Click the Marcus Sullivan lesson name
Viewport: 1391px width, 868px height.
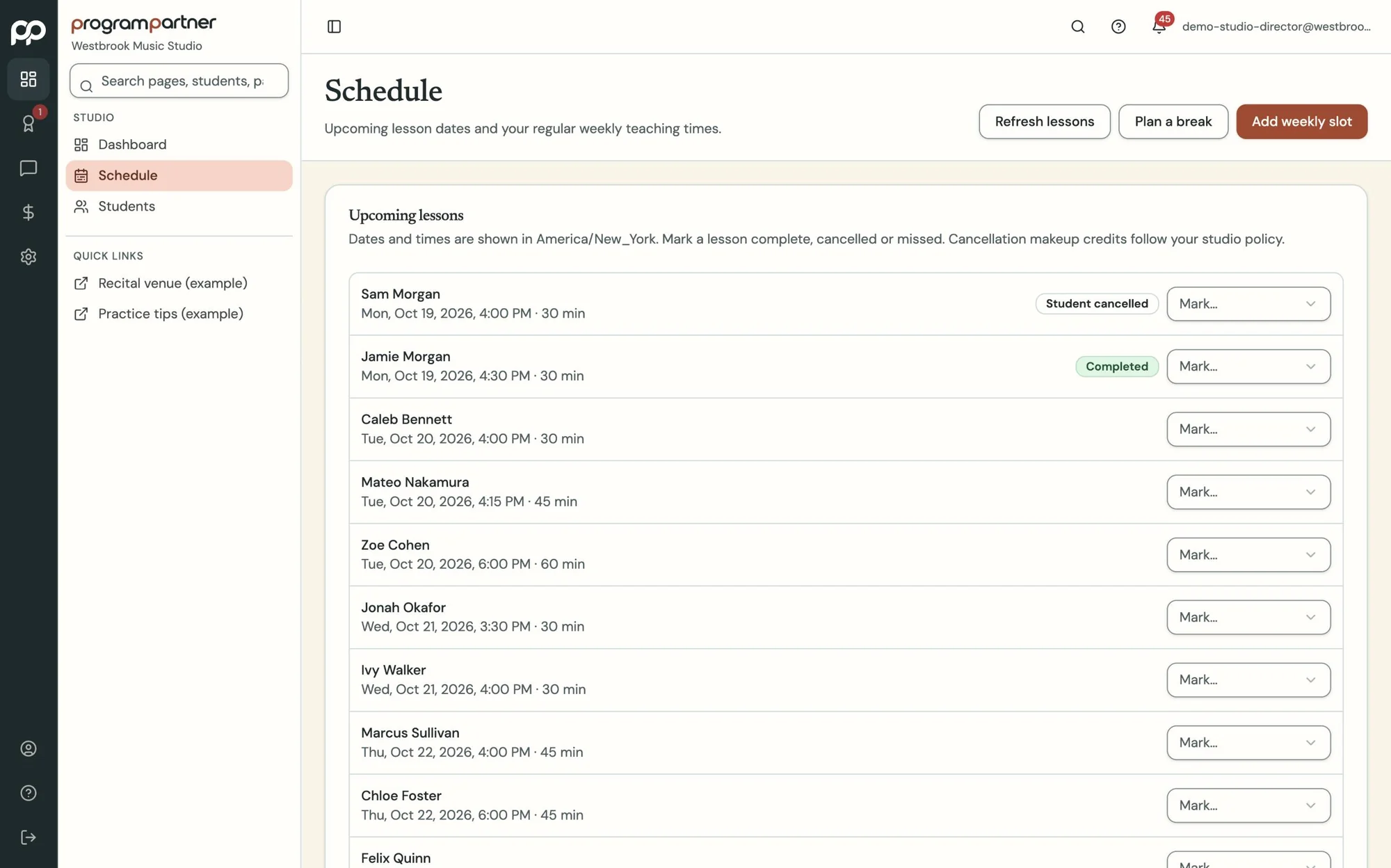[410, 733]
